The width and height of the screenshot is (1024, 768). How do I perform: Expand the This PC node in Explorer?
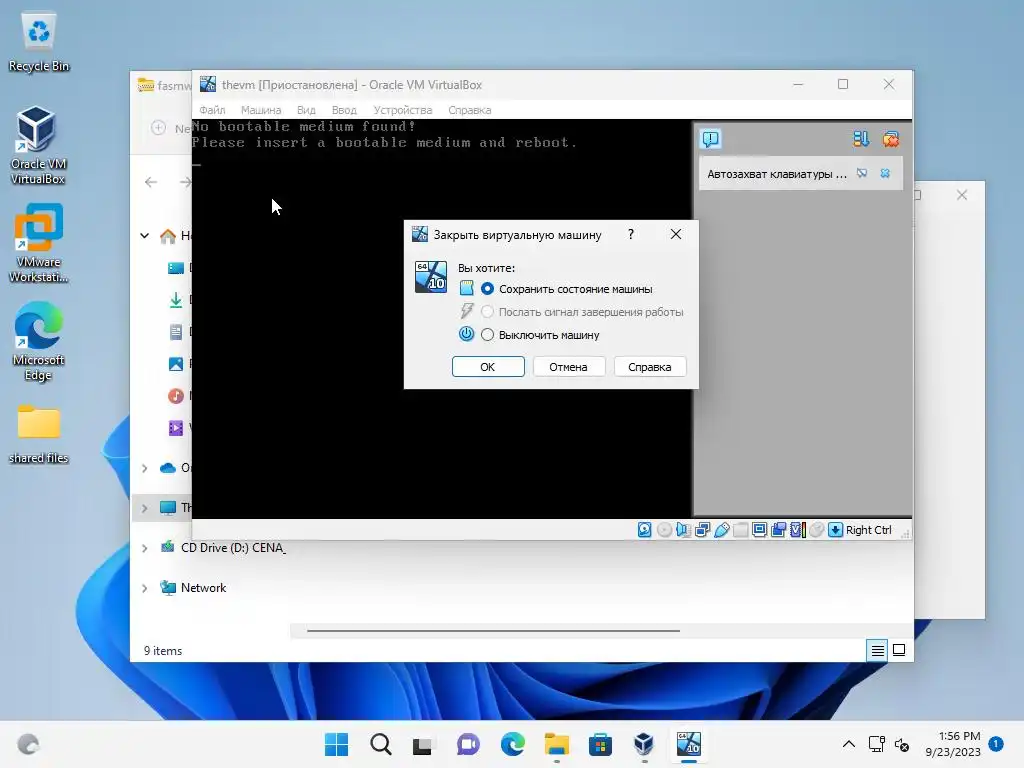click(144, 507)
